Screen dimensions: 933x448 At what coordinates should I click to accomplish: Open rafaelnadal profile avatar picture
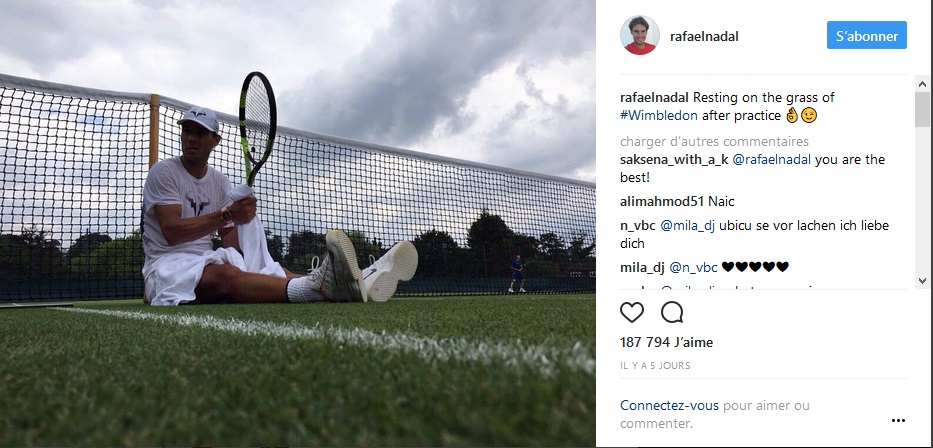coord(640,36)
